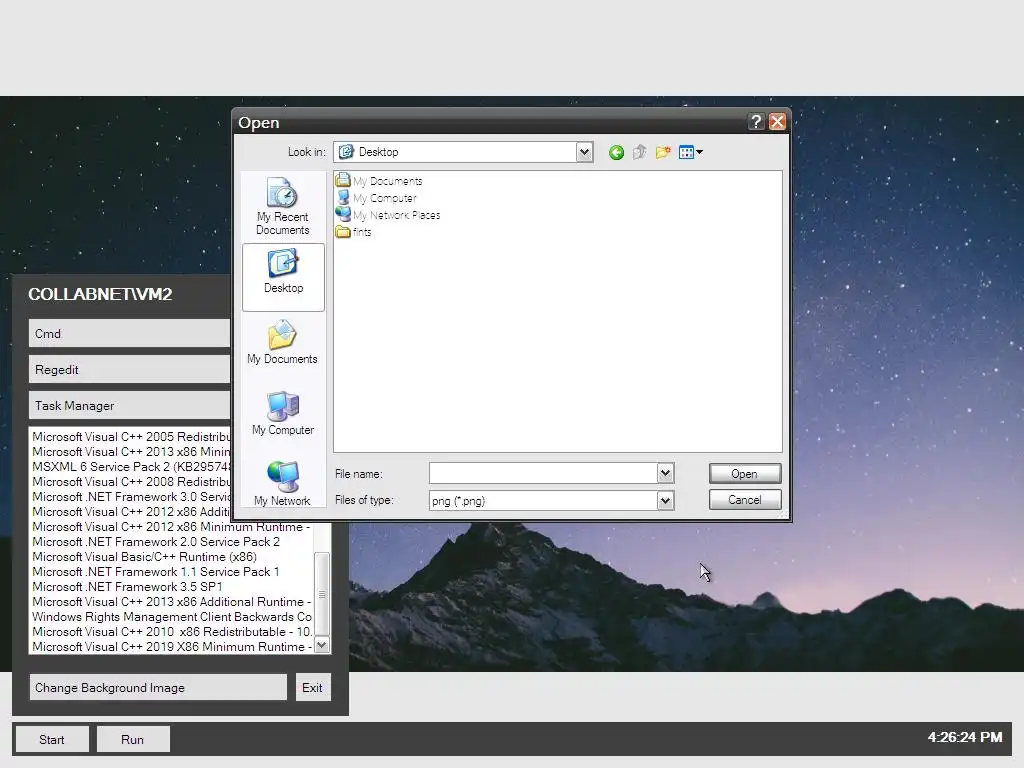Select the fints folder in file list
This screenshot has height=768, width=1024.
point(353,232)
